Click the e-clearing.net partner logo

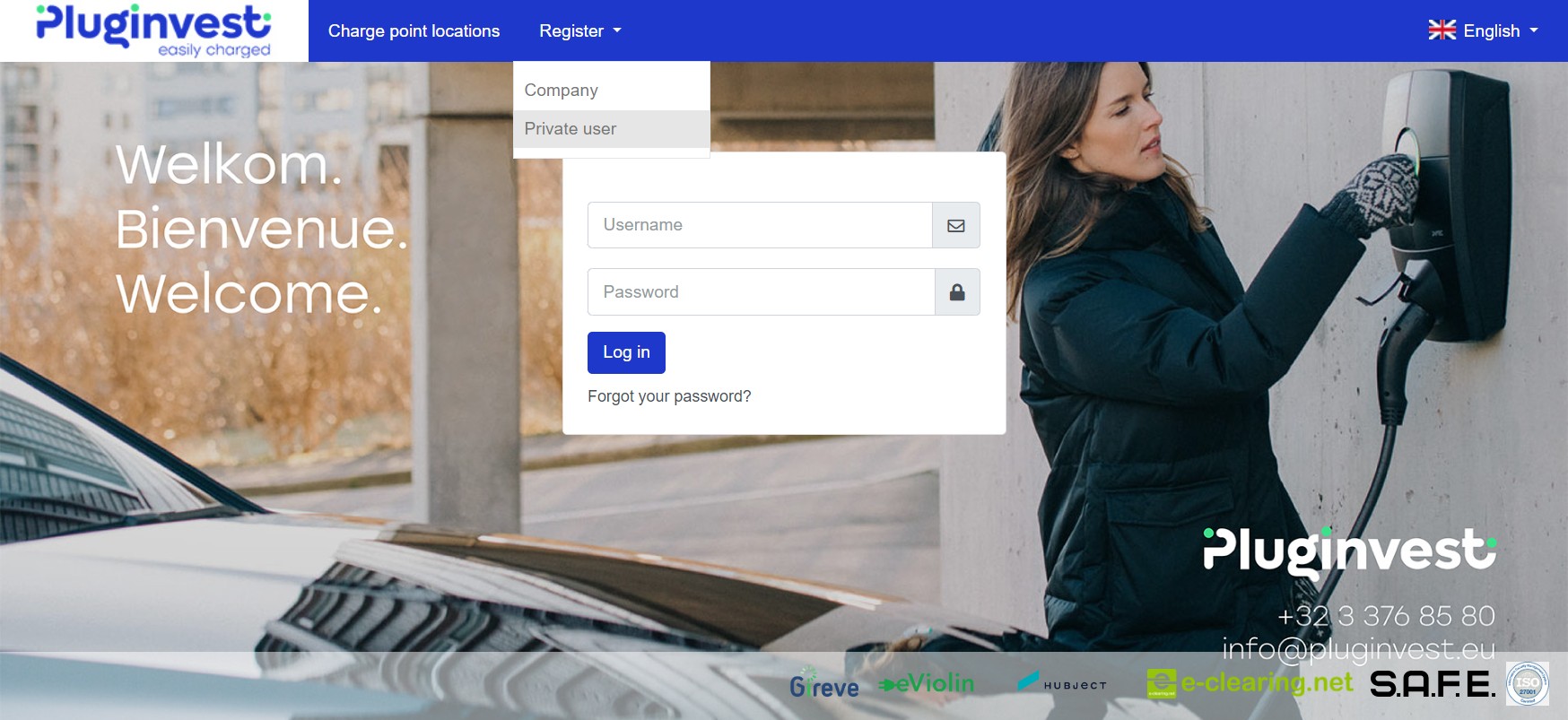tap(1249, 683)
